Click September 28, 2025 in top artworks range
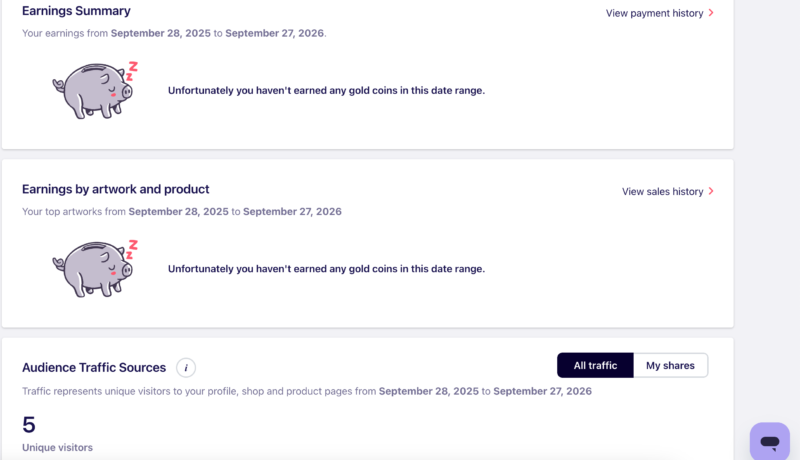 [x=178, y=212]
